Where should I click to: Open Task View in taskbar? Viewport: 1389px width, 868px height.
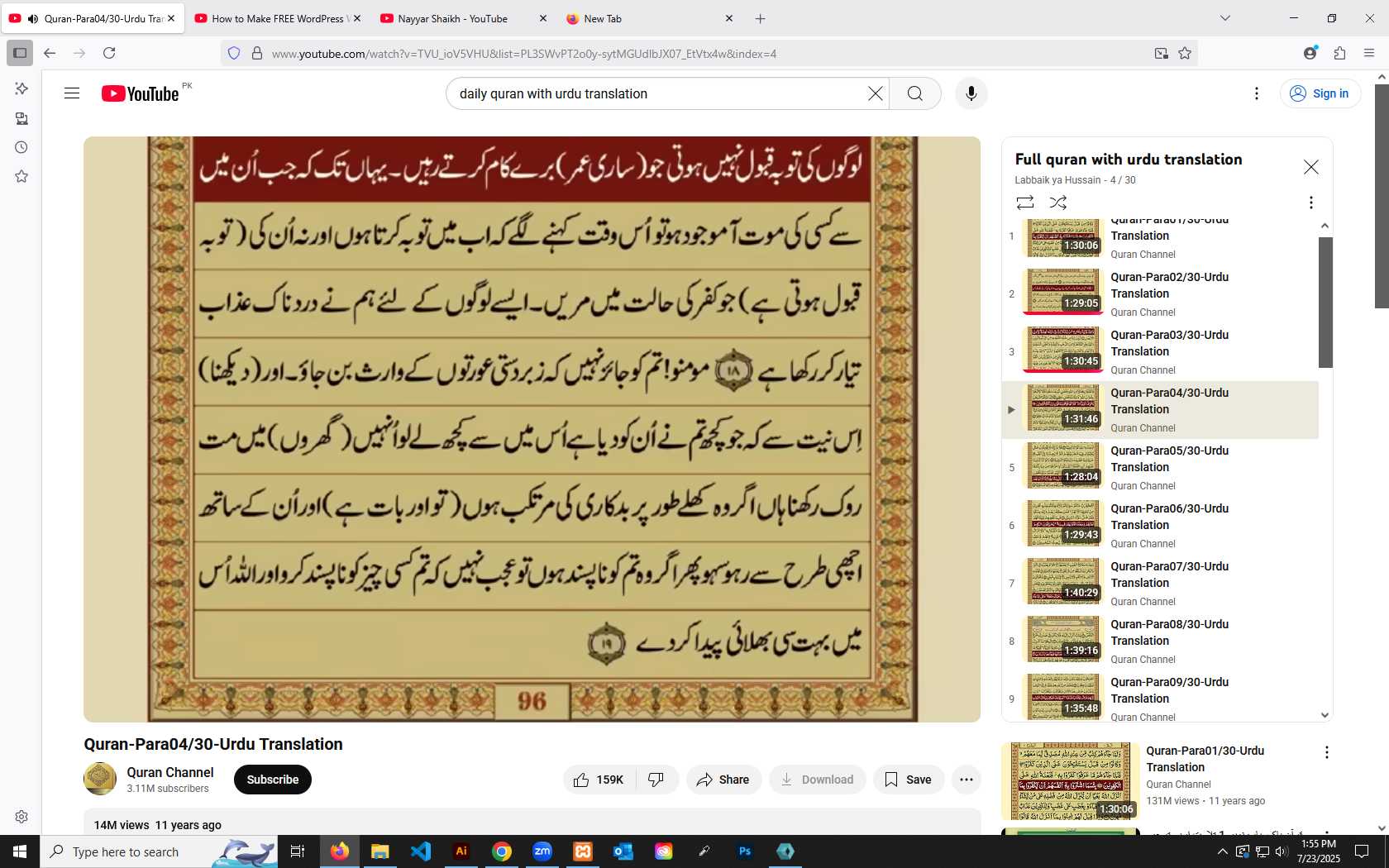pos(298,851)
